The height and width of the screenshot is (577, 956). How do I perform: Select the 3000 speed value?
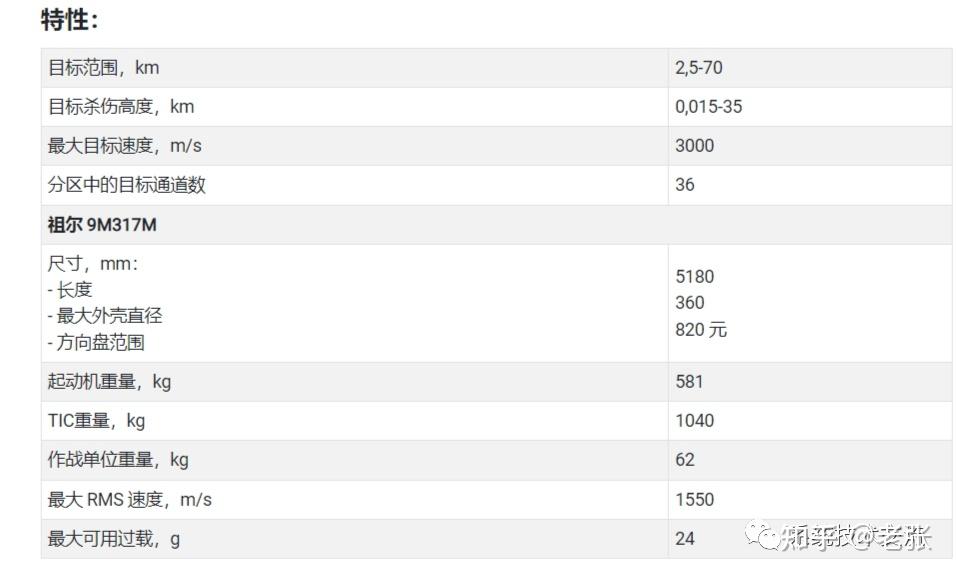coord(694,146)
